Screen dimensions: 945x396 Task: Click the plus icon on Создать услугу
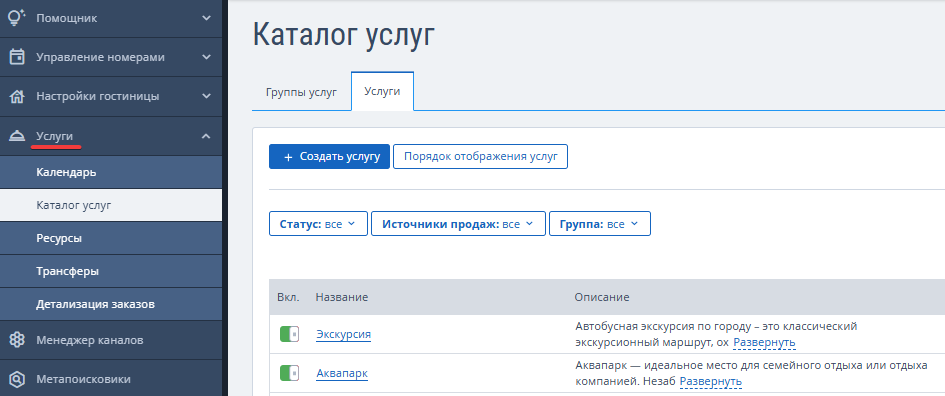[287, 157]
